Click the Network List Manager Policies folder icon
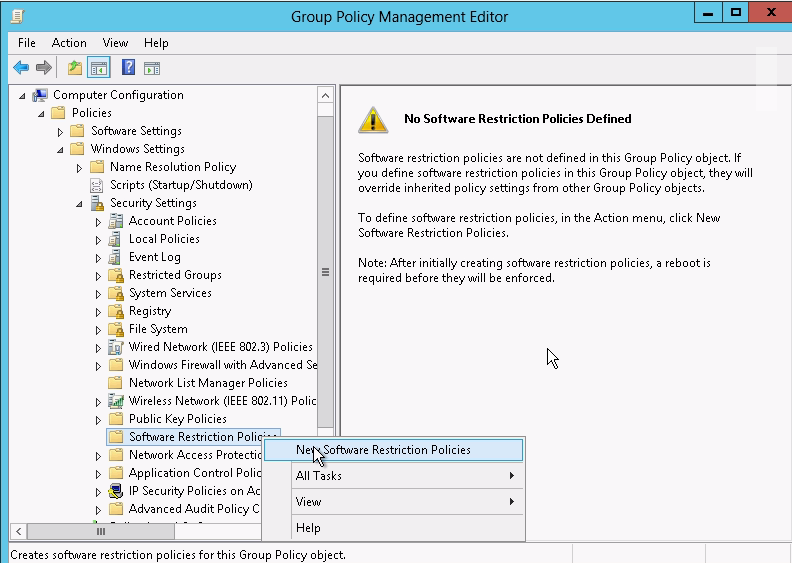Image resolution: width=792 pixels, height=563 pixels. [x=116, y=383]
